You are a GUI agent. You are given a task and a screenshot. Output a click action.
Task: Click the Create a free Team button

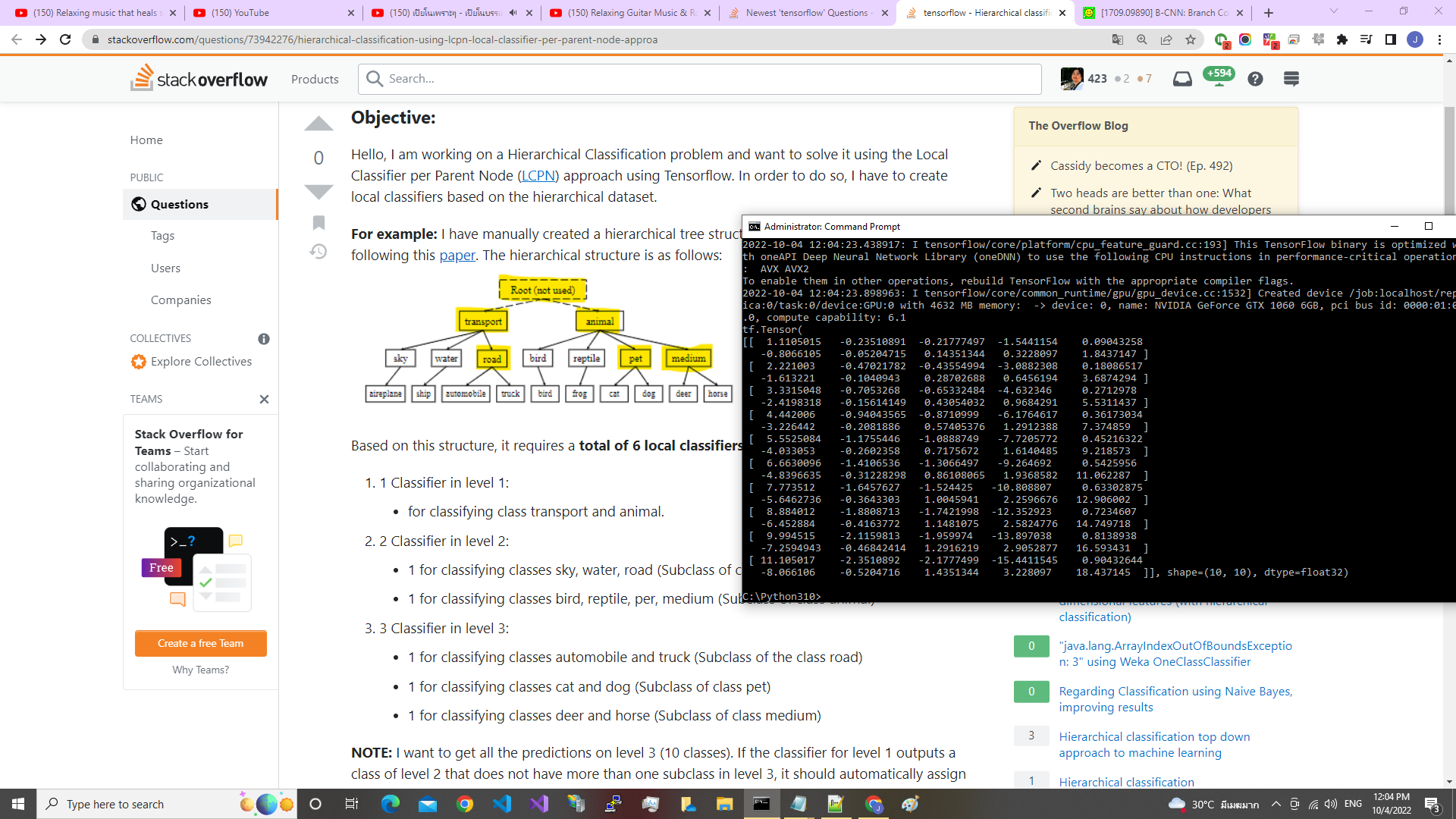[200, 643]
